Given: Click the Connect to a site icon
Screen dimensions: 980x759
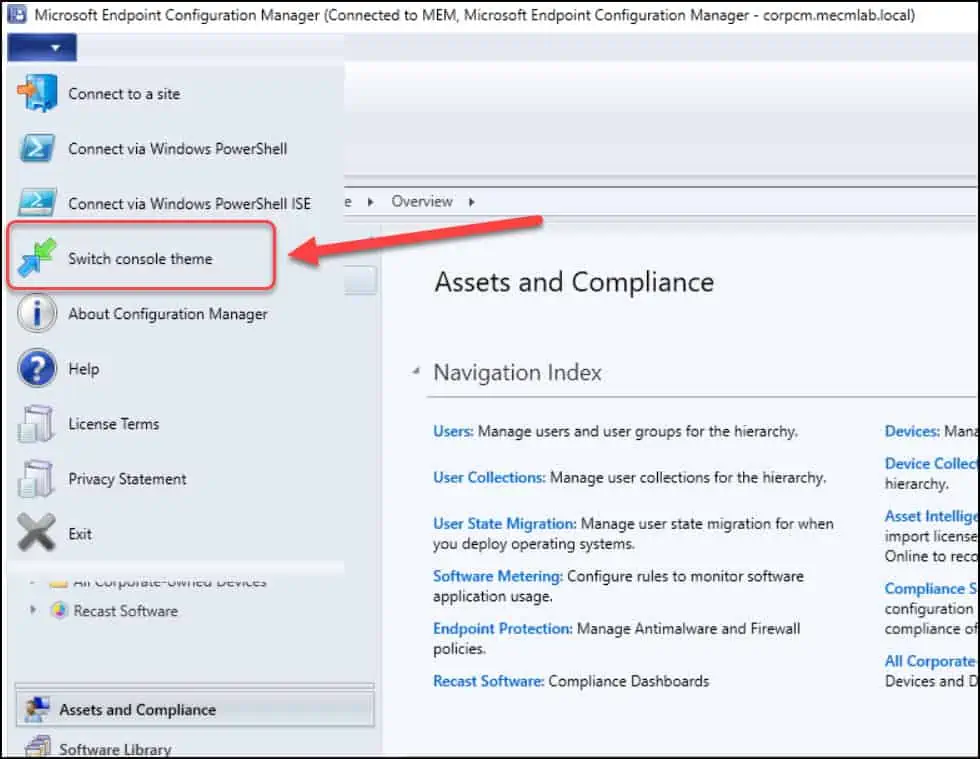Looking at the screenshot, I should coord(38,93).
